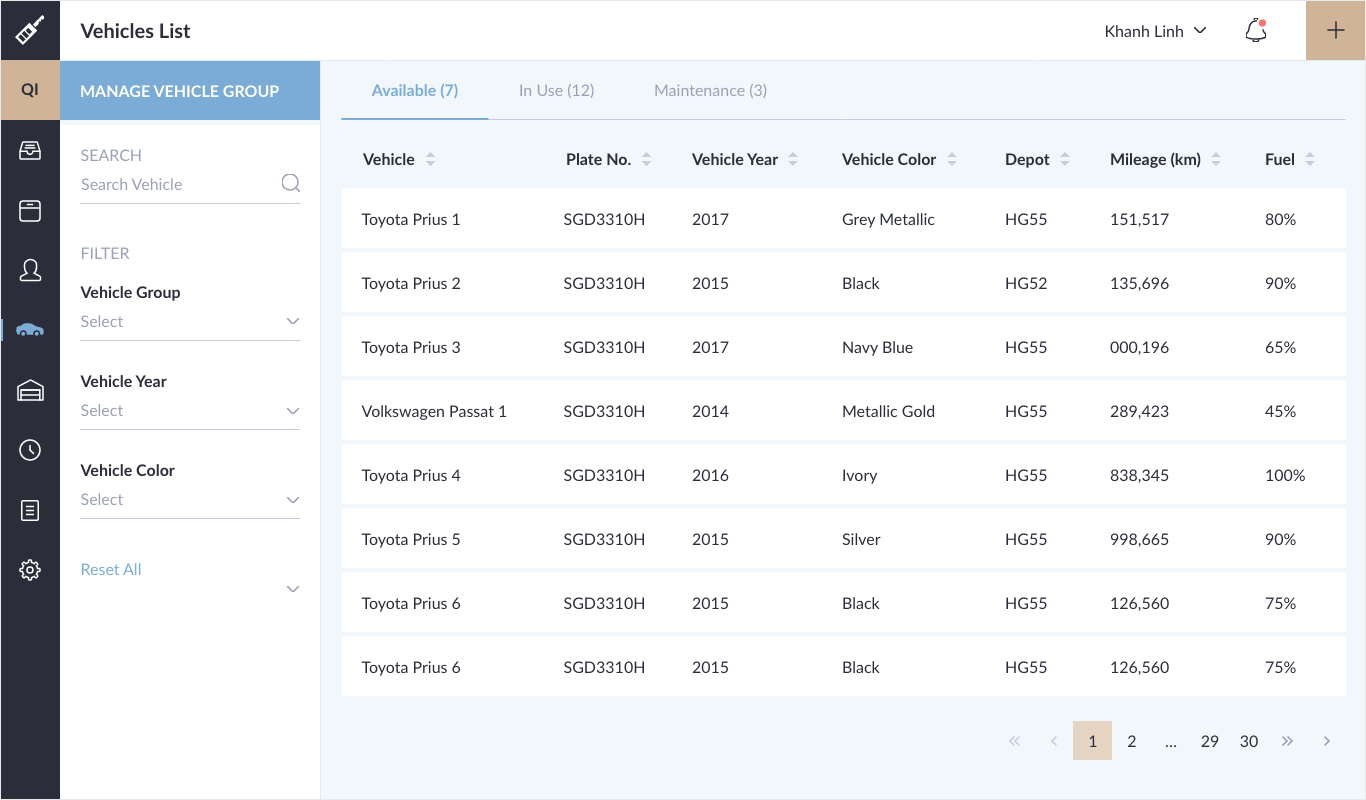Viewport: 1366px width, 800px height.
Task: Click the Toyota Prius 4 row
Action: pyautogui.click(x=843, y=475)
